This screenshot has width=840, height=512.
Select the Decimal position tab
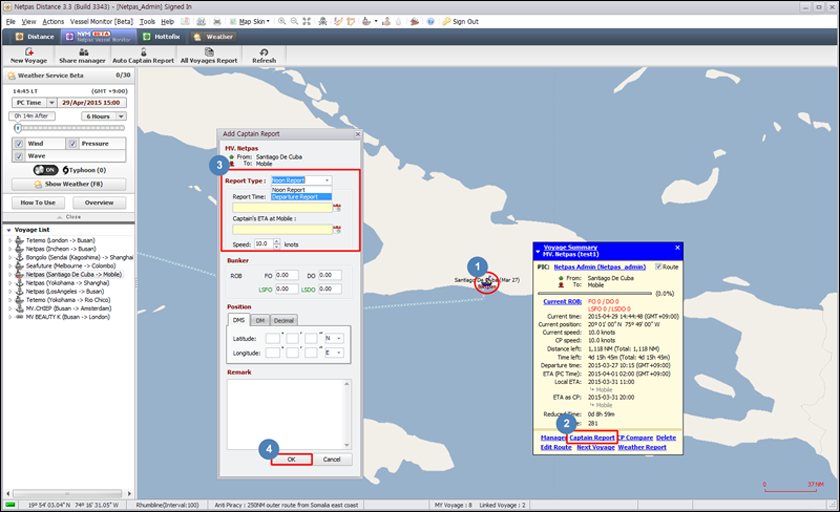pos(283,320)
